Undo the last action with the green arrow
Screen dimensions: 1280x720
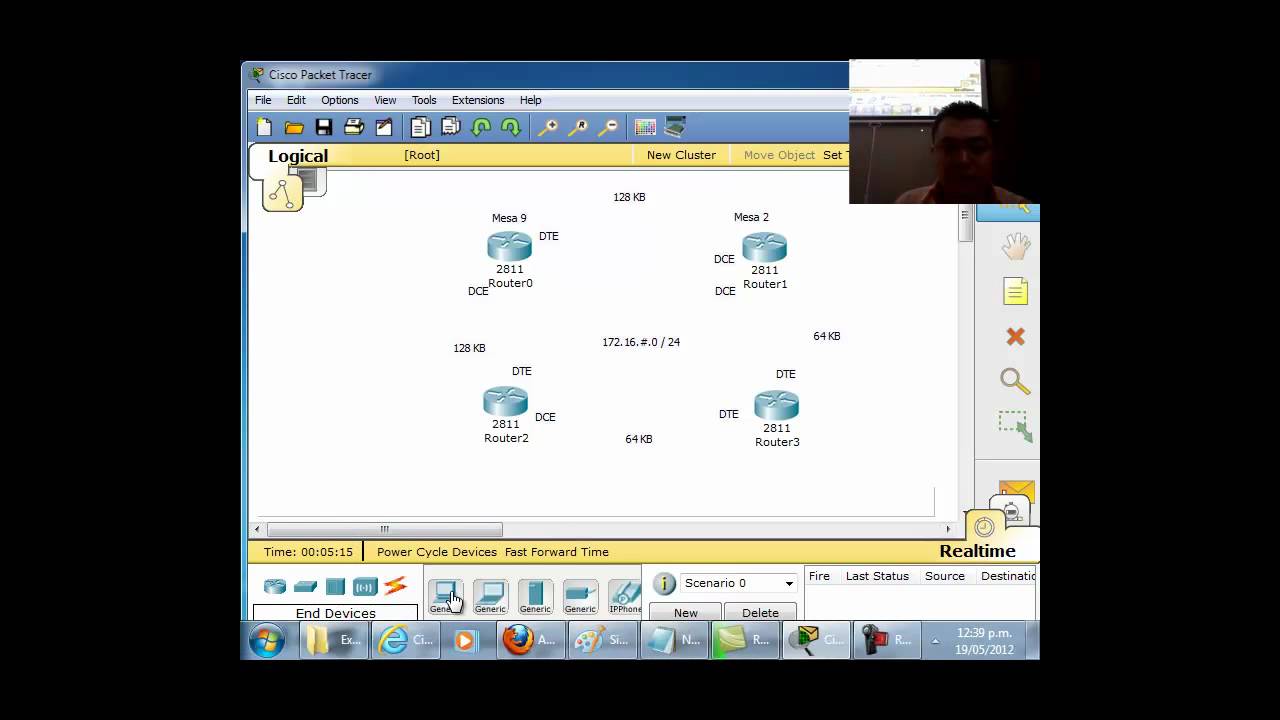pos(481,127)
